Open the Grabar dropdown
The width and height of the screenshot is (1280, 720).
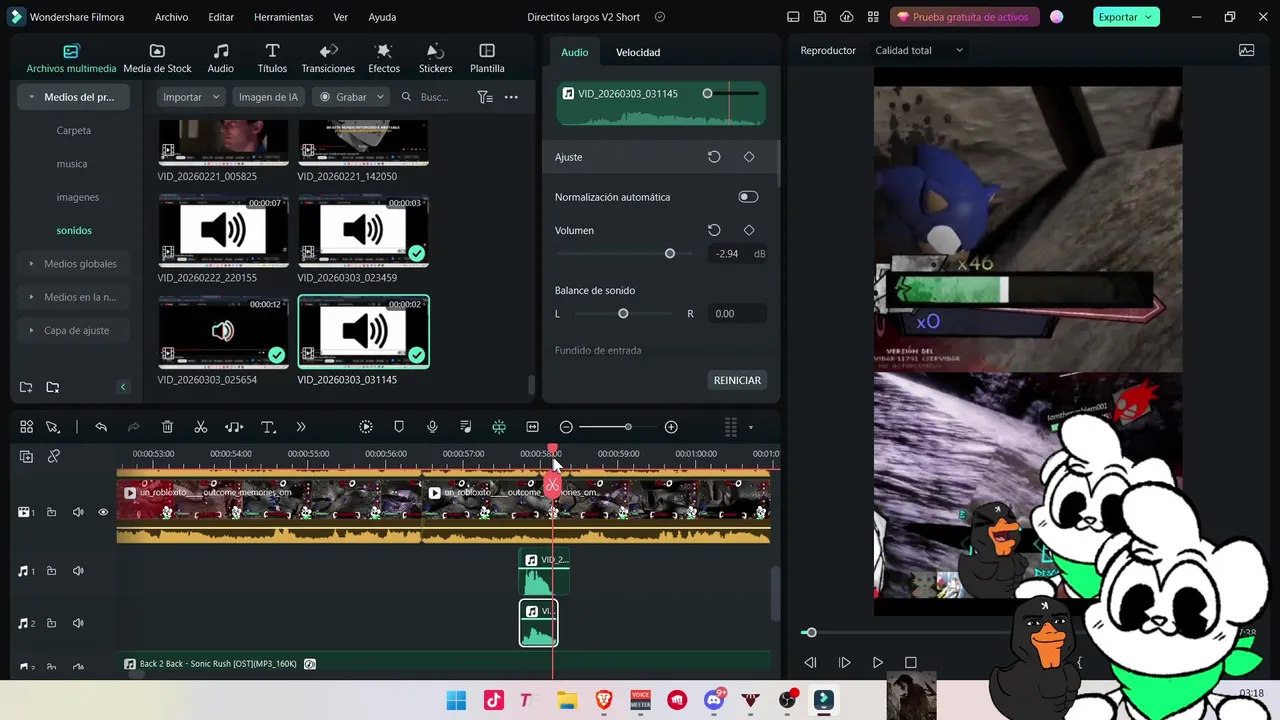pos(351,97)
